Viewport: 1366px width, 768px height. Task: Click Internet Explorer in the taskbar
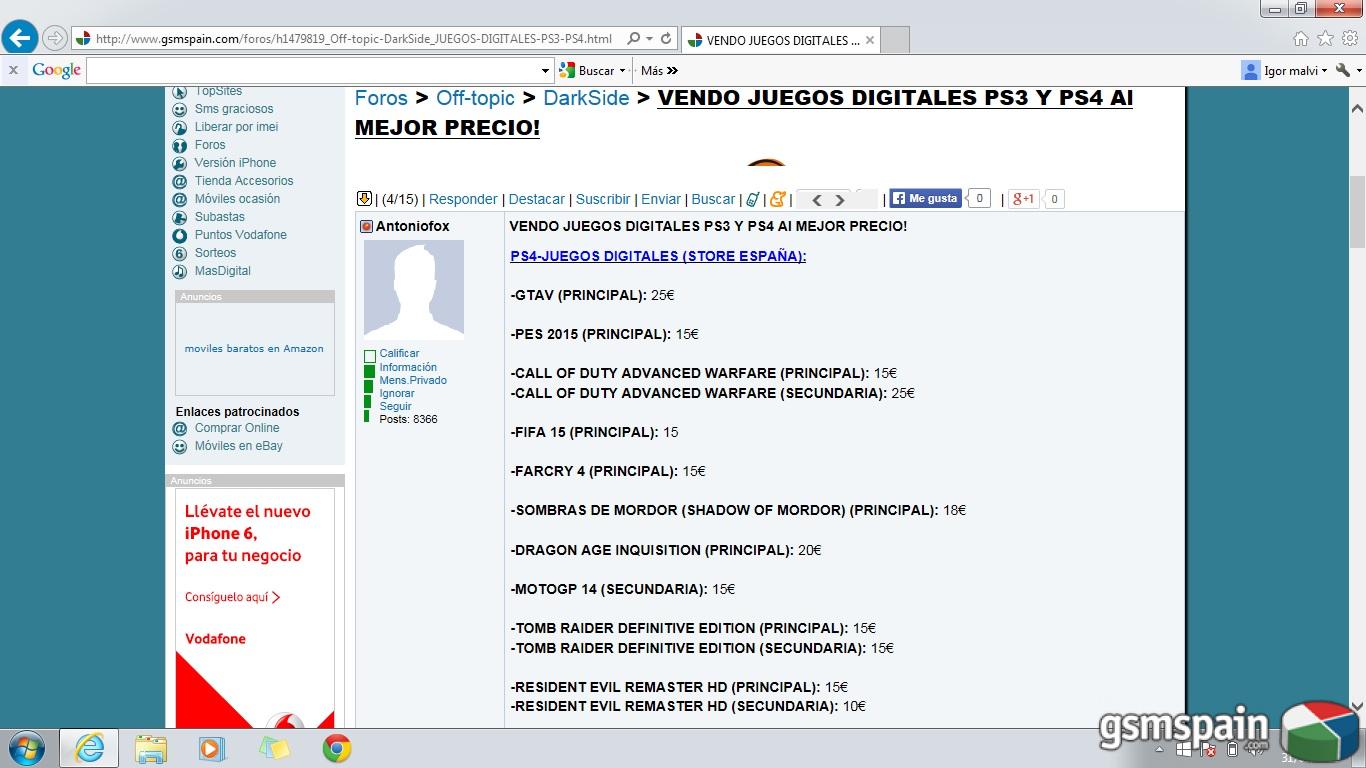click(89, 748)
